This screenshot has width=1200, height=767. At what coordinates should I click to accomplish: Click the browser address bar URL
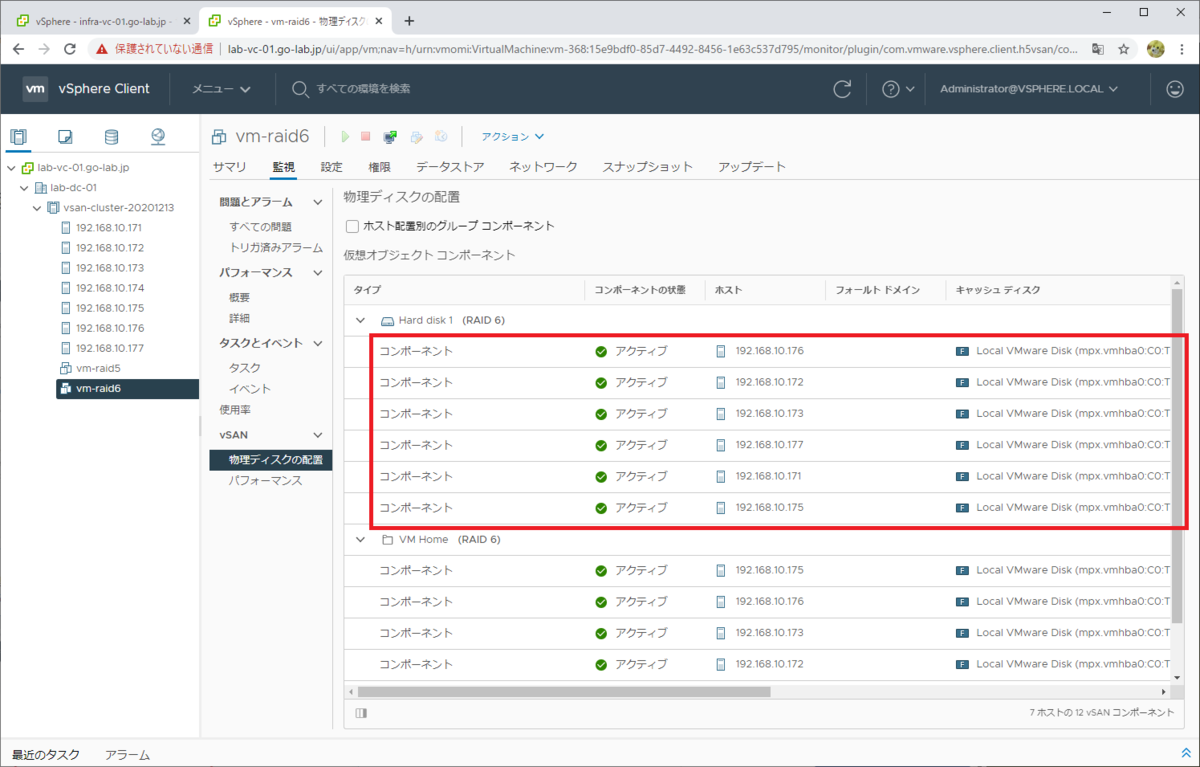click(653, 48)
